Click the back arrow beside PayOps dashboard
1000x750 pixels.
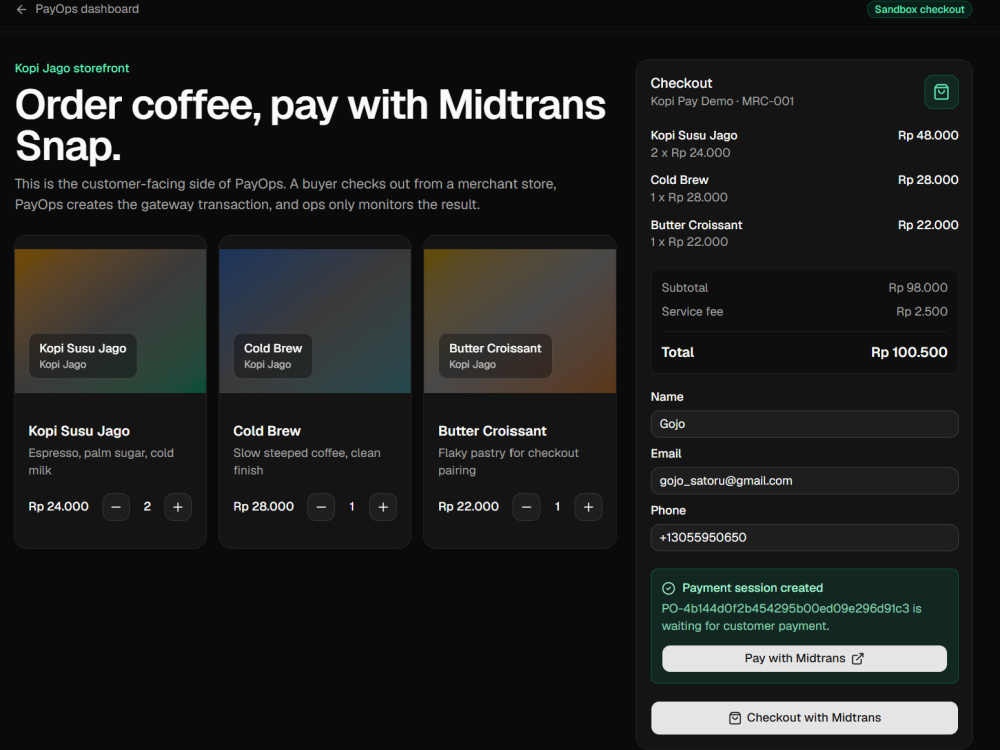22,10
